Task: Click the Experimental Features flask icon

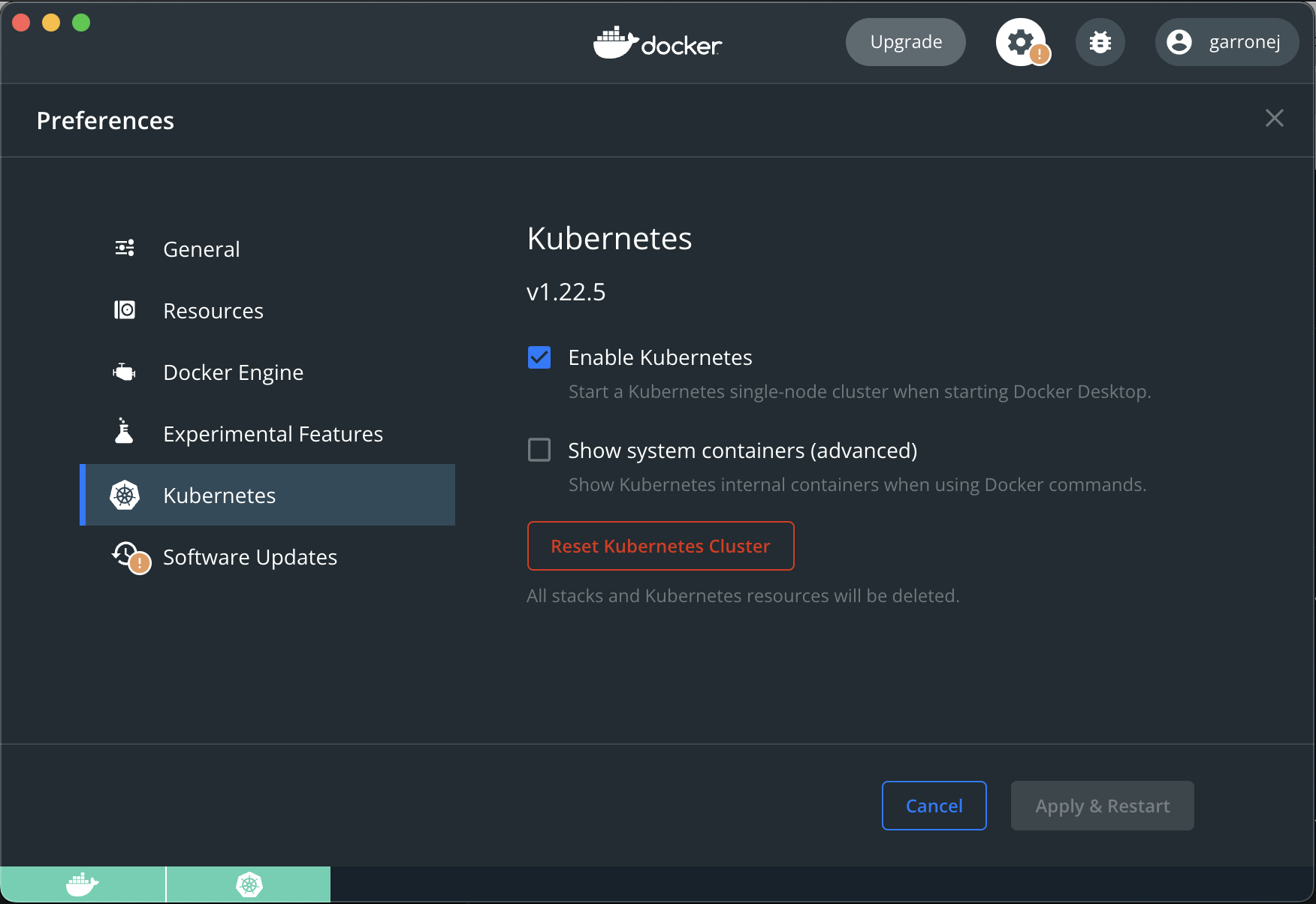Action: tap(125, 432)
